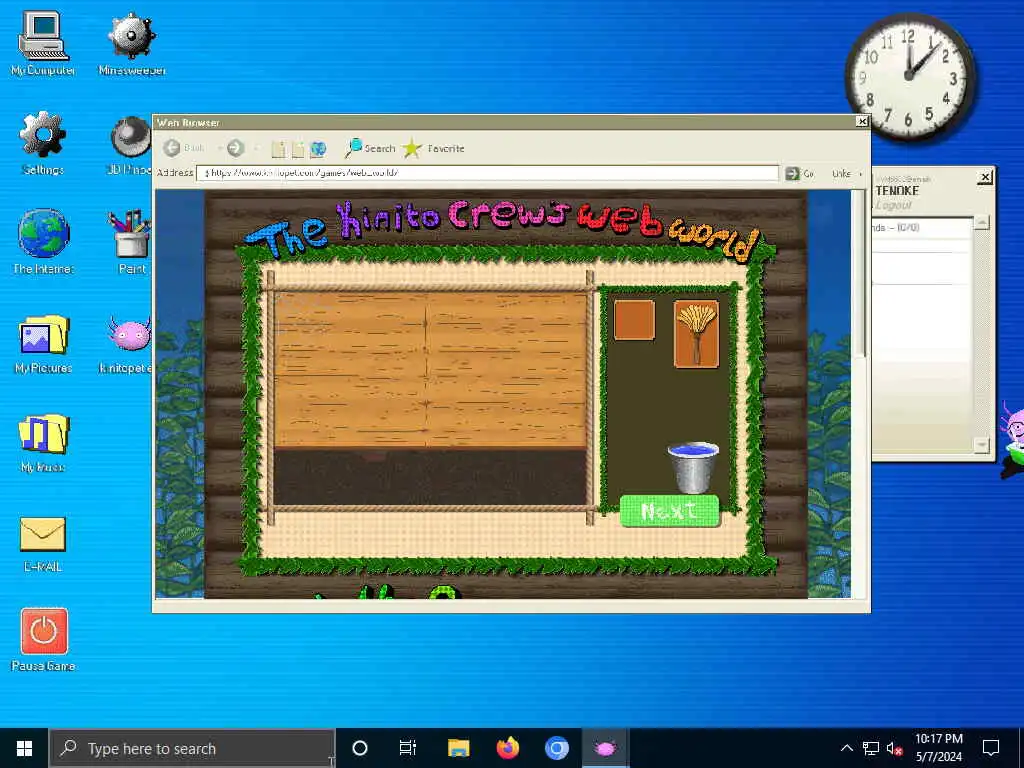The height and width of the screenshot is (768, 1024).
Task: Open the My Pictures folder icon
Action: tap(43, 343)
